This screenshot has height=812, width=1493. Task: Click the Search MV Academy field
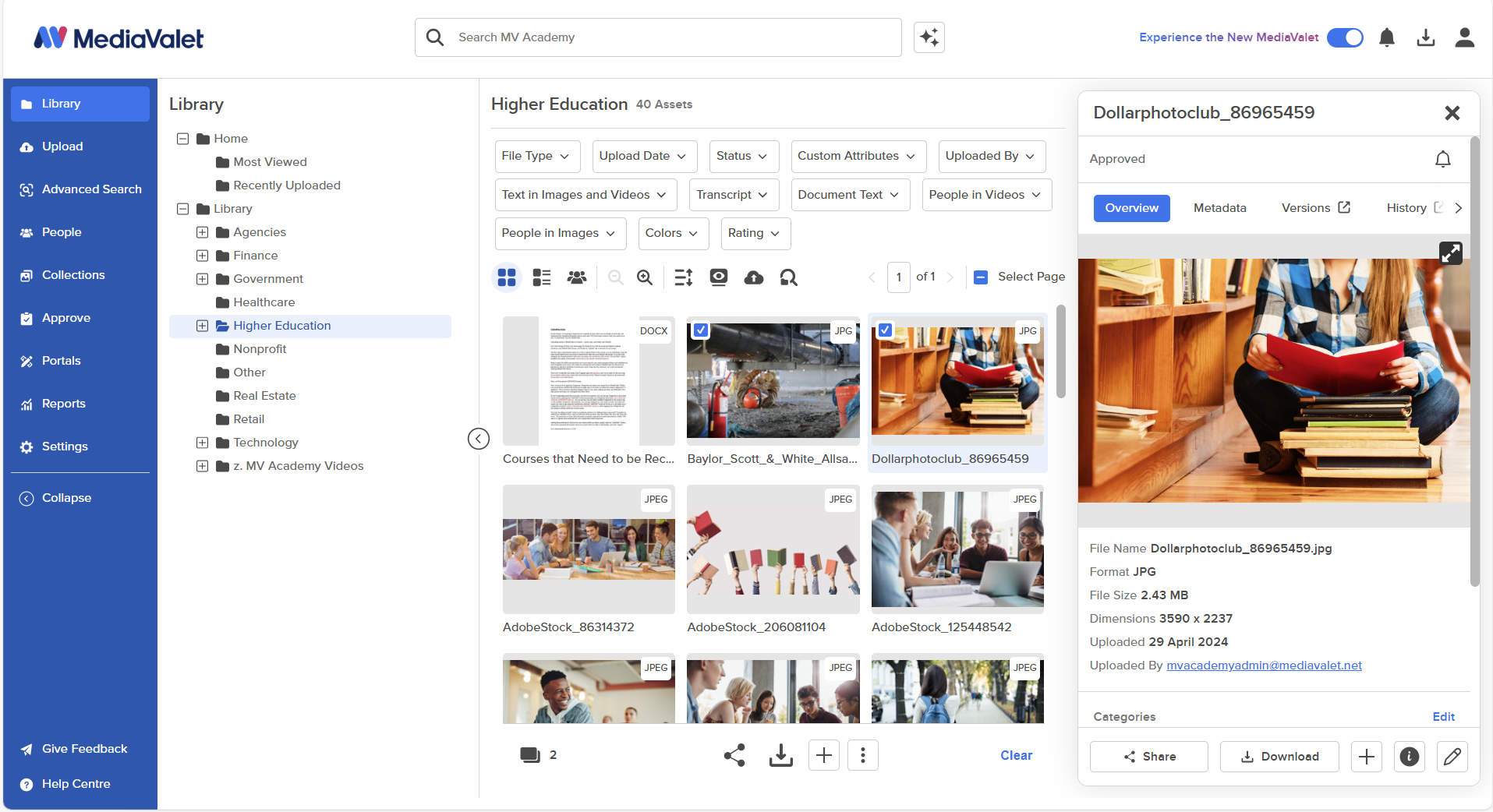(x=658, y=37)
